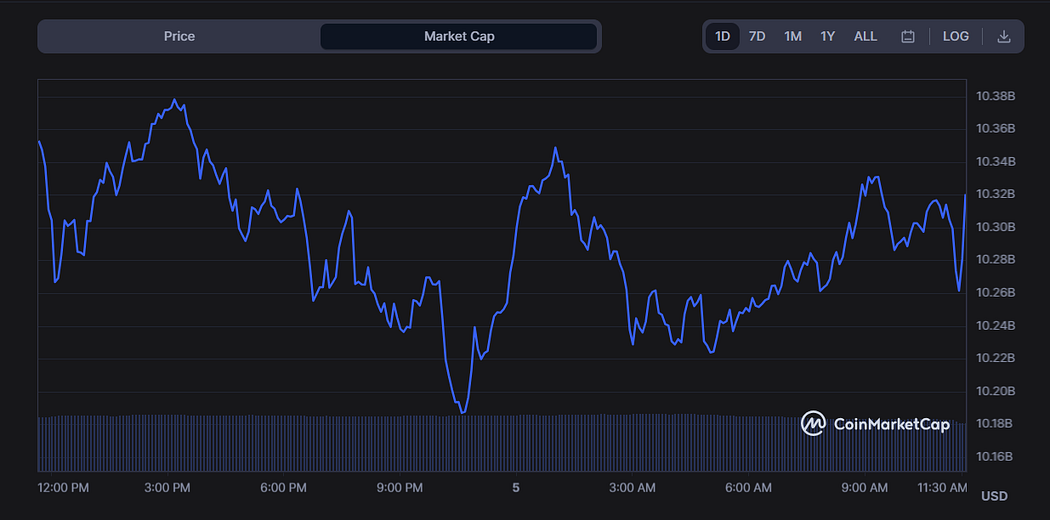Select the 7D time range
Screen dimensions: 1050x520
(x=757, y=37)
